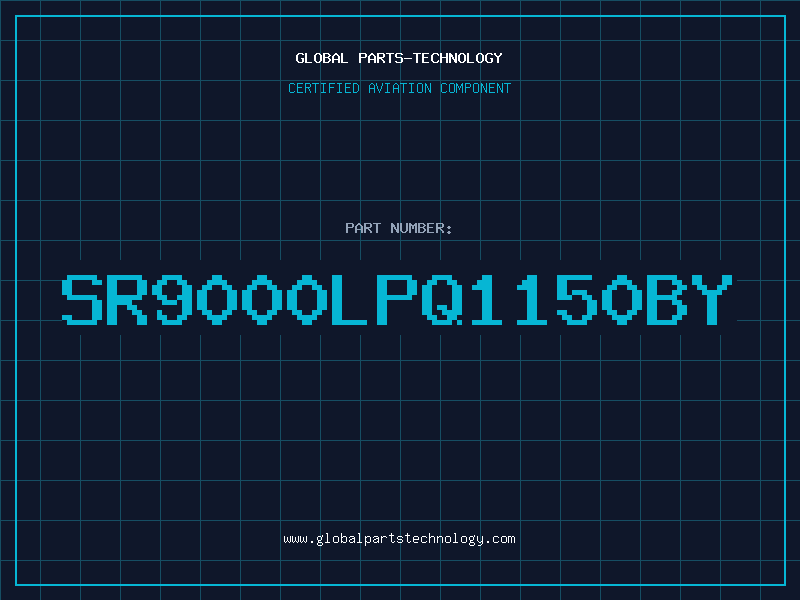Viewport: 800px width, 600px height.
Task: Click the CERTIFIED AVIATION COMPONENT subtitle
Action: click(x=399, y=88)
